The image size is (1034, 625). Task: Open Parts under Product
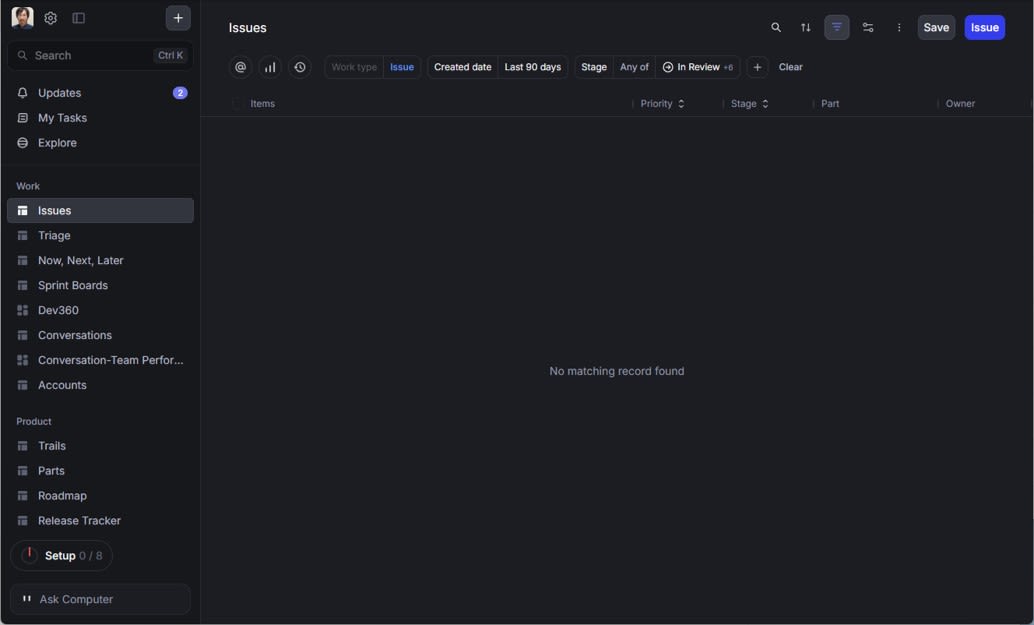100,471
